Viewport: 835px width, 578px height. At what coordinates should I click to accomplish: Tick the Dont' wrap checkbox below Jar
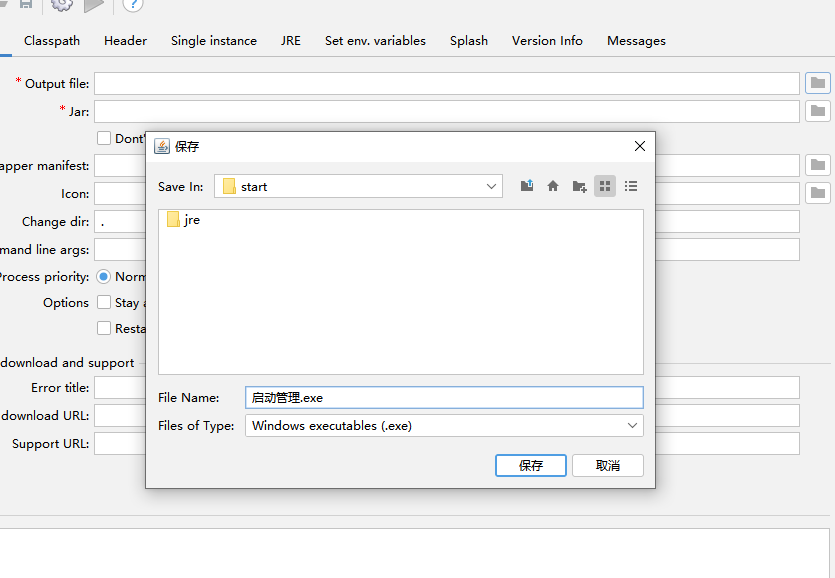click(x=104, y=139)
